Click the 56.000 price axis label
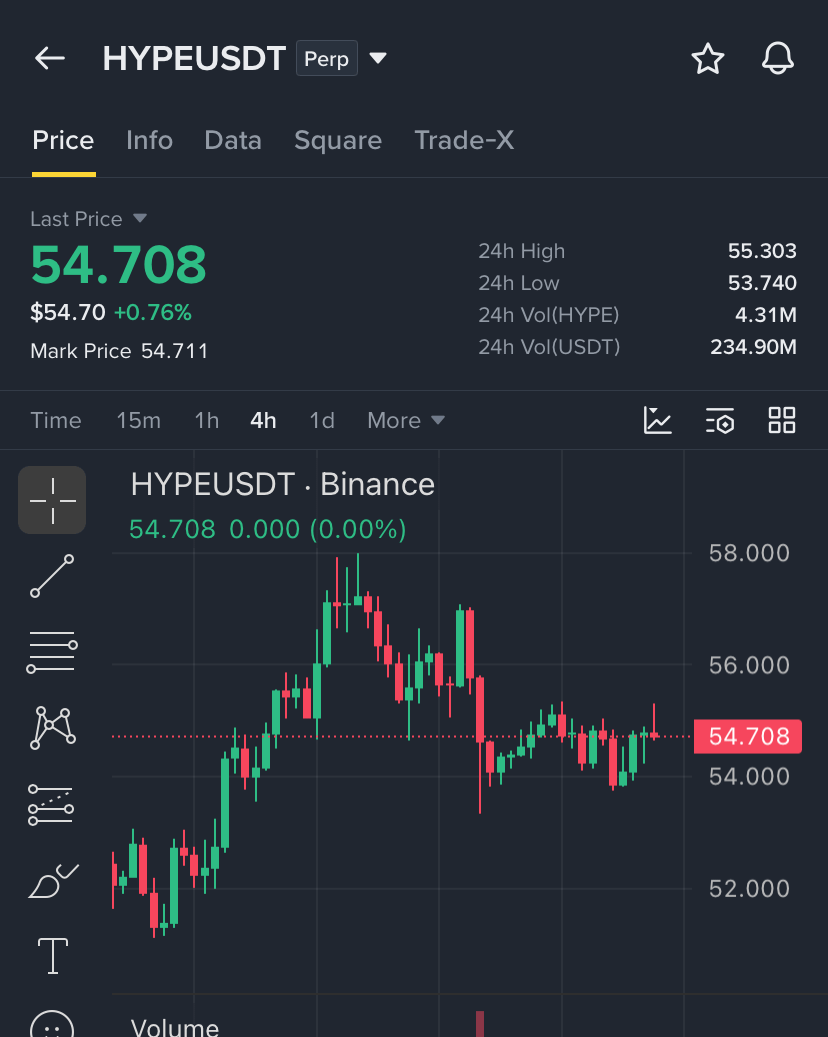Viewport: 828px width, 1037px height. point(749,665)
